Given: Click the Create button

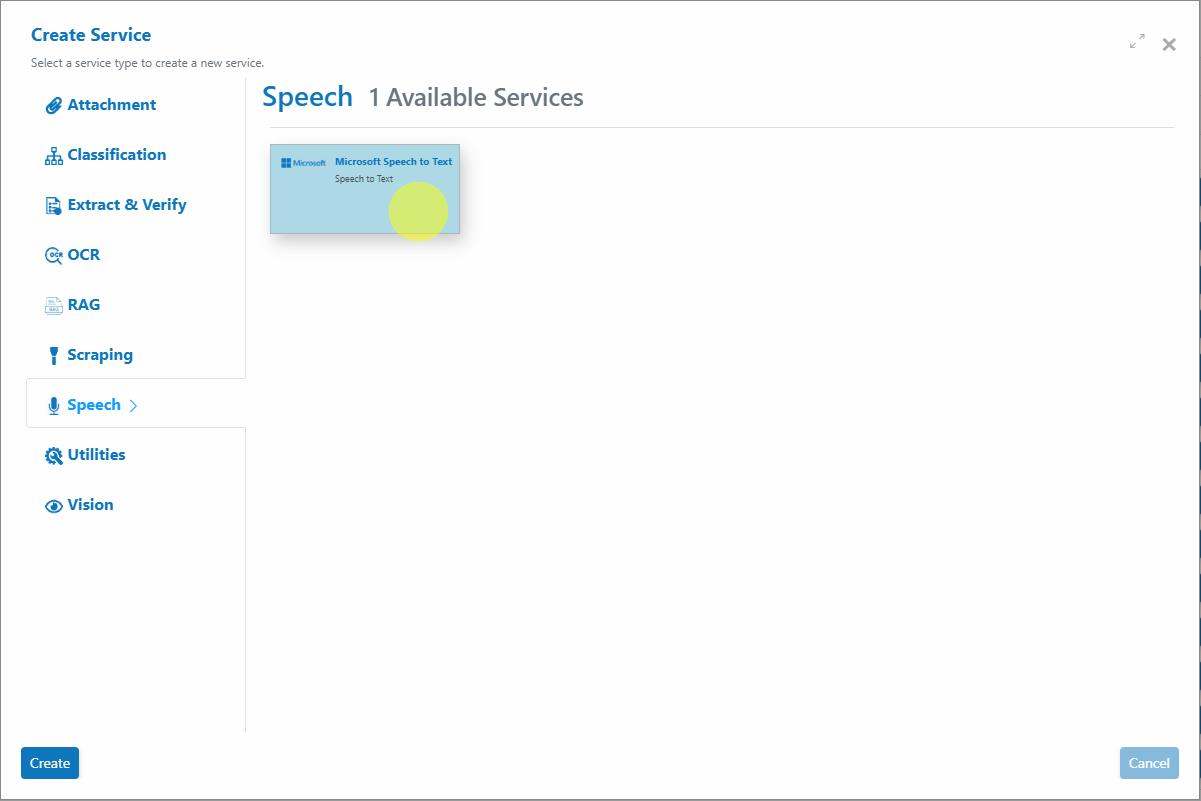Looking at the screenshot, I should tap(50, 763).
